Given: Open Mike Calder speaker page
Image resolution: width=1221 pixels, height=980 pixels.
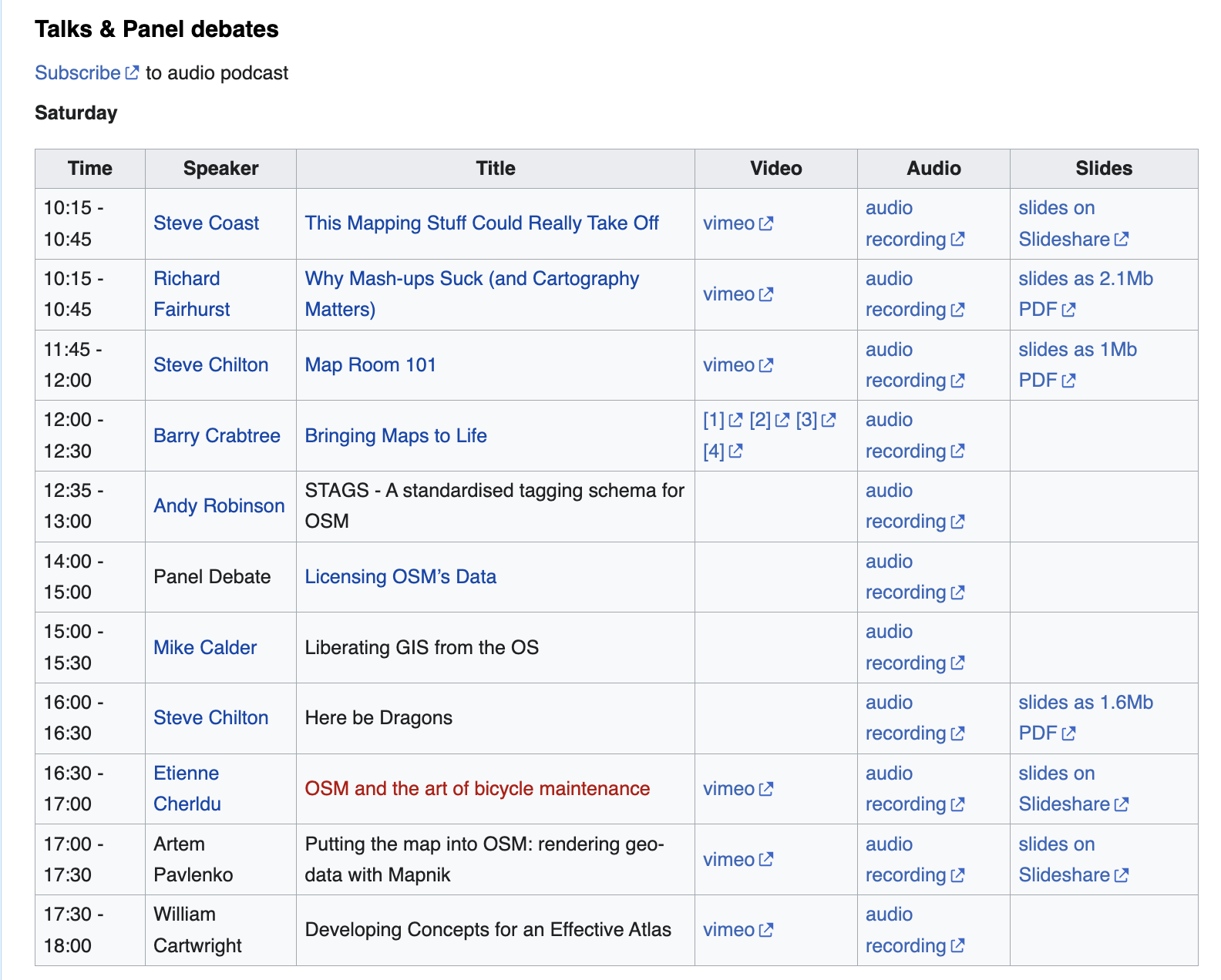Looking at the screenshot, I should pos(205,648).
